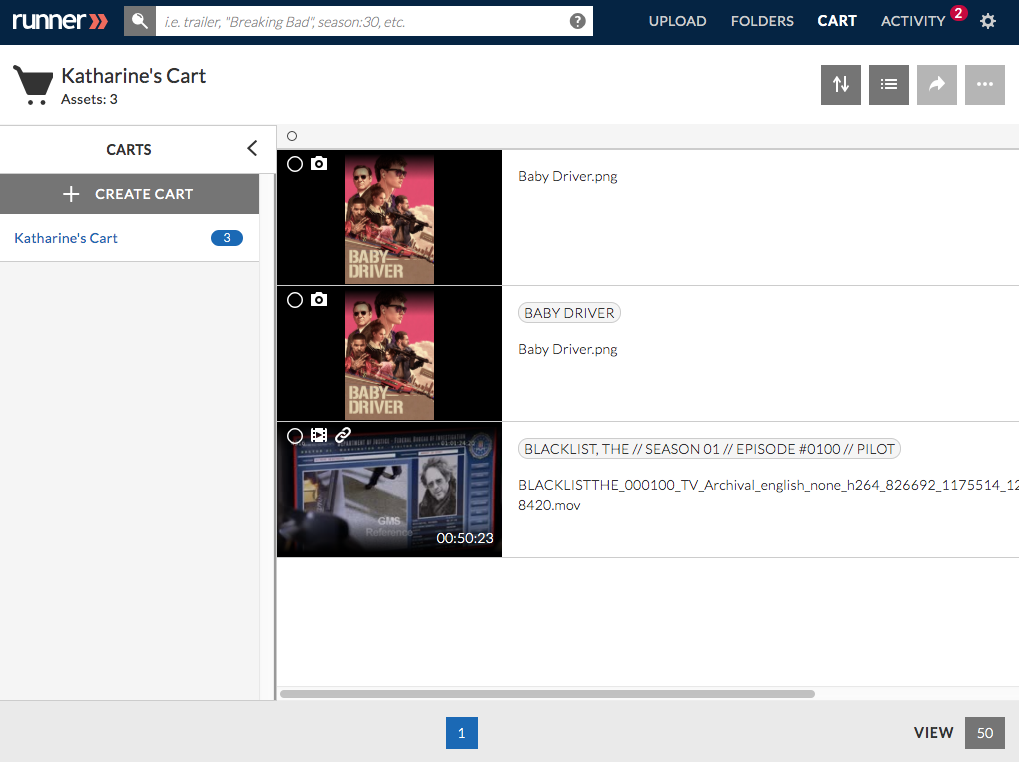Click the 3 count badge in sidebar
This screenshot has width=1019, height=762.
pyautogui.click(x=227, y=238)
